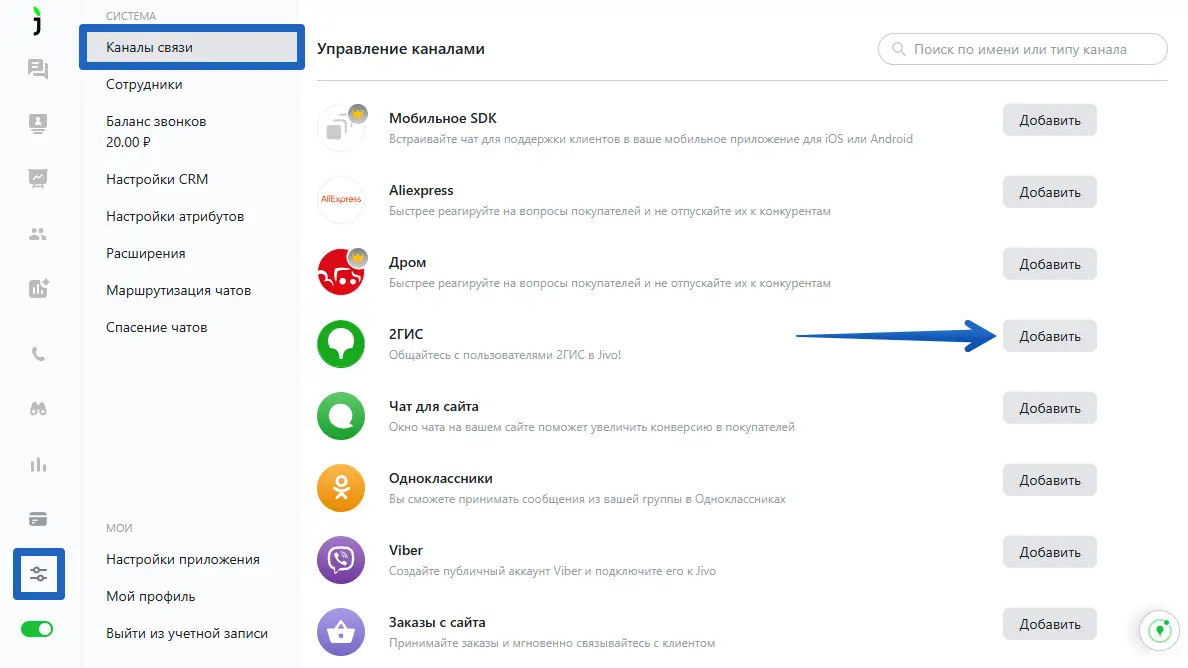Click the Viber description about публичный аккаунт
This screenshot has height=668, width=1188.
pyautogui.click(x=552, y=570)
